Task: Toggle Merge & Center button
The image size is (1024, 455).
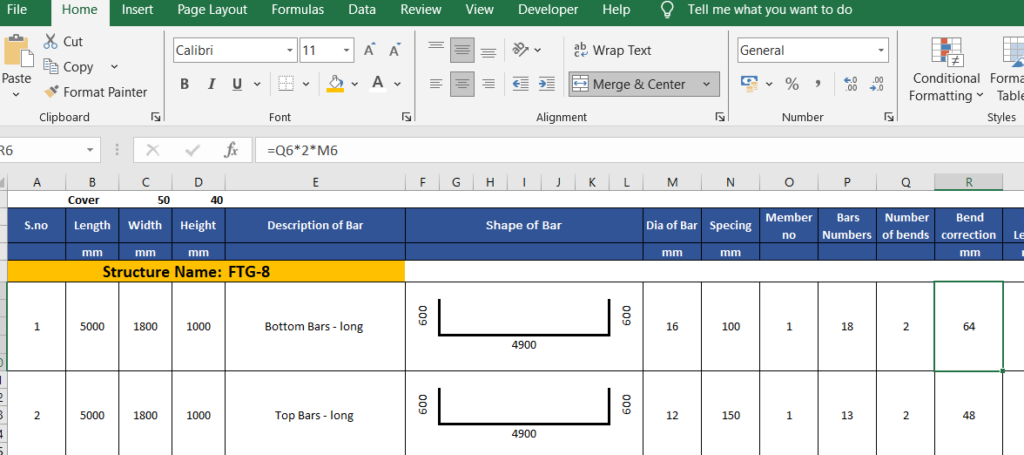Action: (629, 84)
